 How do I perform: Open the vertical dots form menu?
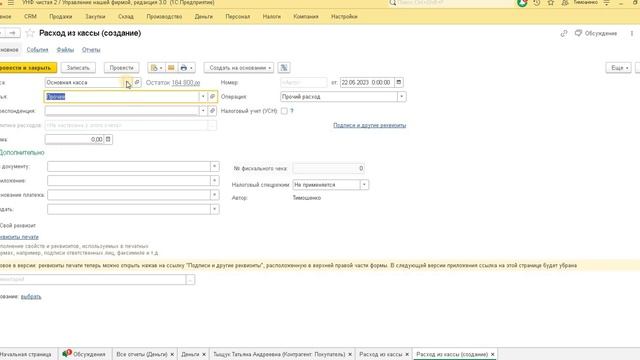[x=631, y=33]
